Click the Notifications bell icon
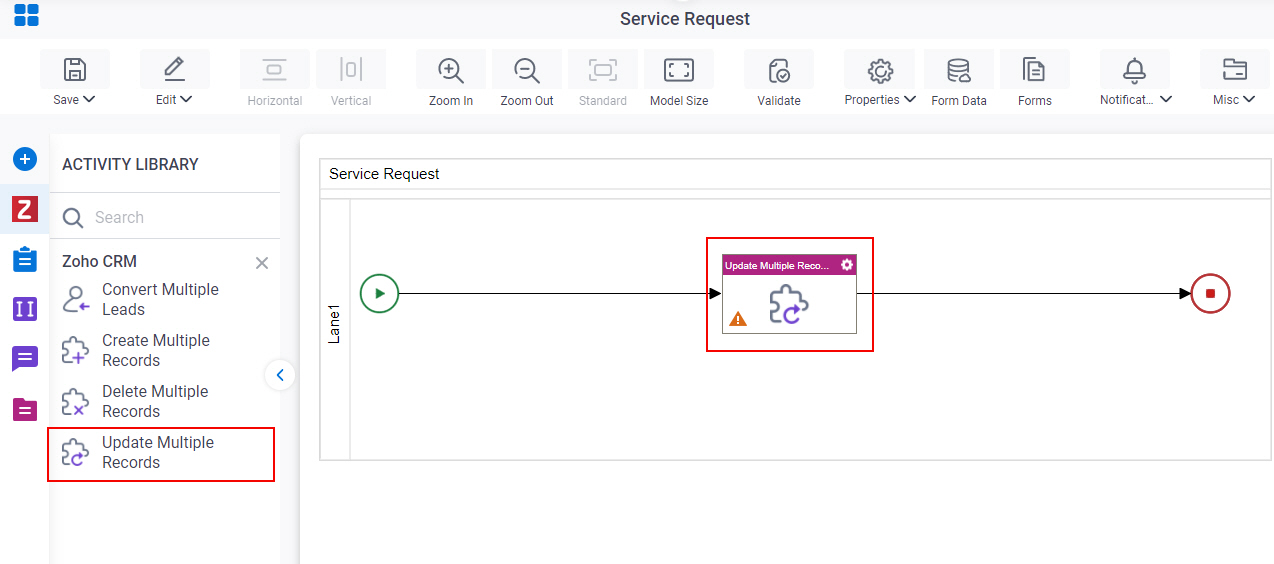This screenshot has height=564, width=1274. coord(1134,70)
